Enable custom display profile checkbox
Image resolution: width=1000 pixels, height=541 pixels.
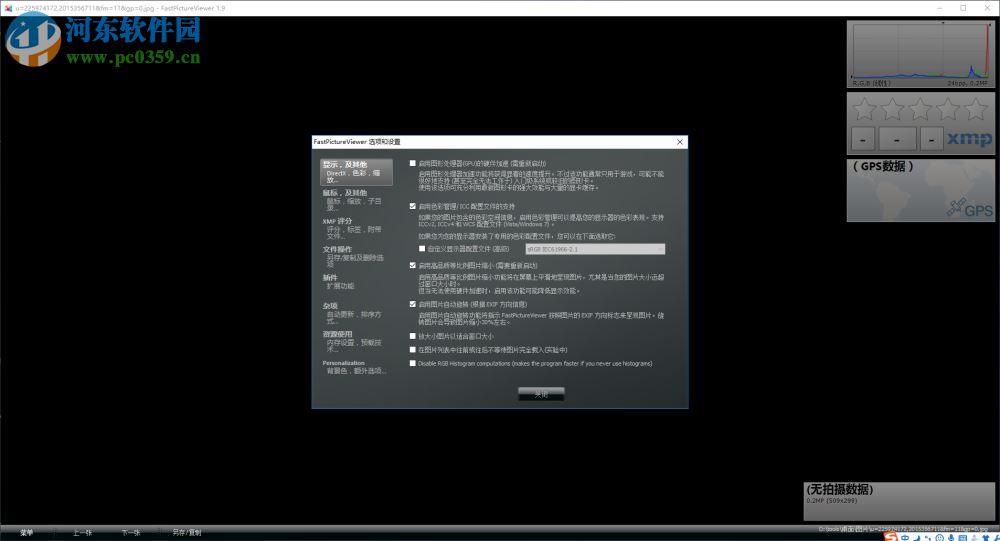coord(422,249)
